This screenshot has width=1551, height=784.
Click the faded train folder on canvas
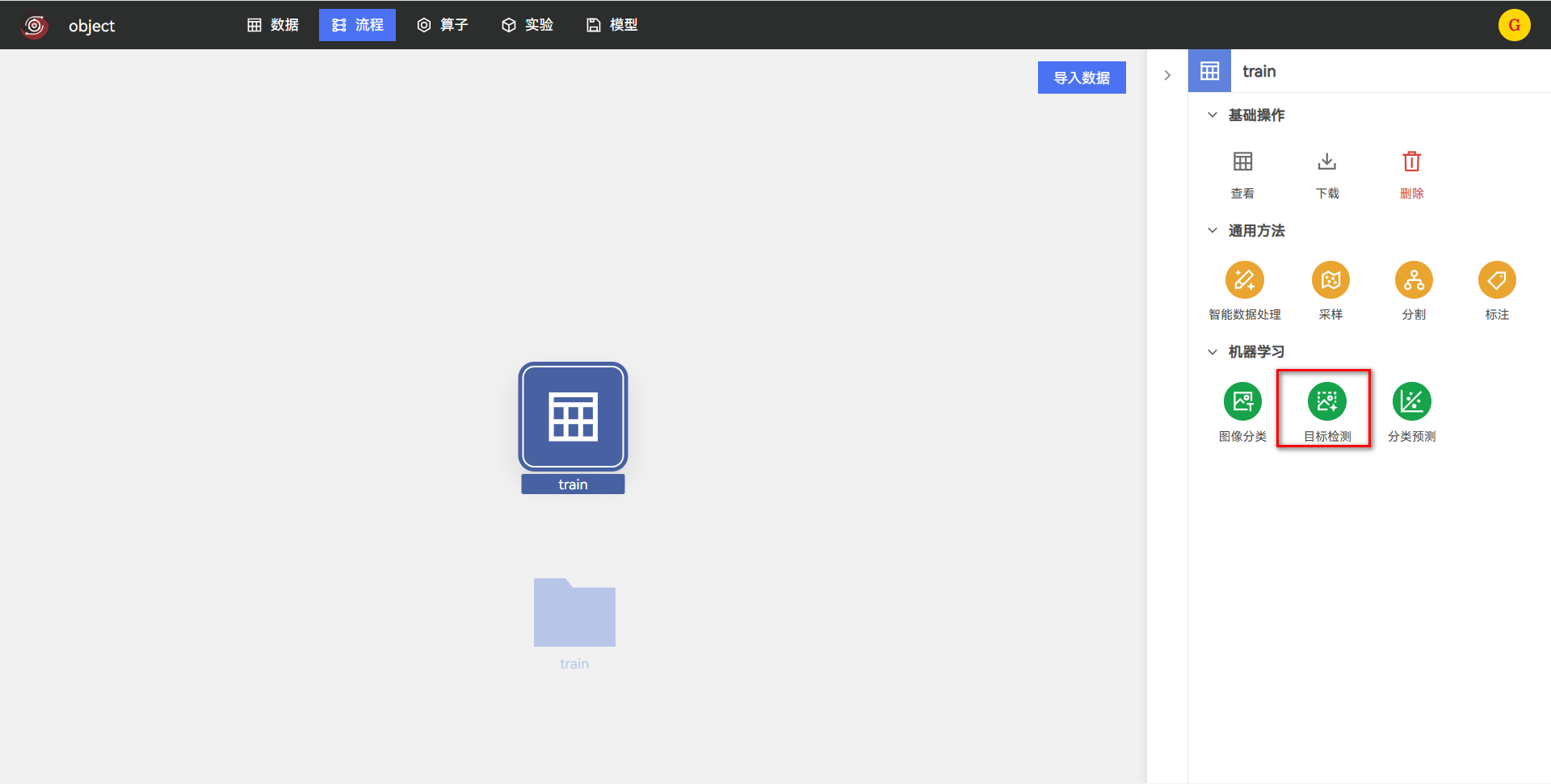coord(574,612)
